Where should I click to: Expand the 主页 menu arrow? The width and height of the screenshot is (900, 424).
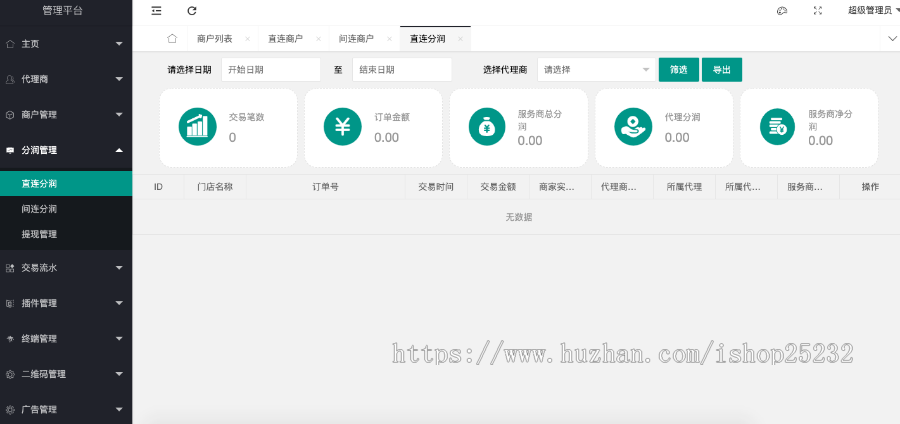tap(119, 44)
